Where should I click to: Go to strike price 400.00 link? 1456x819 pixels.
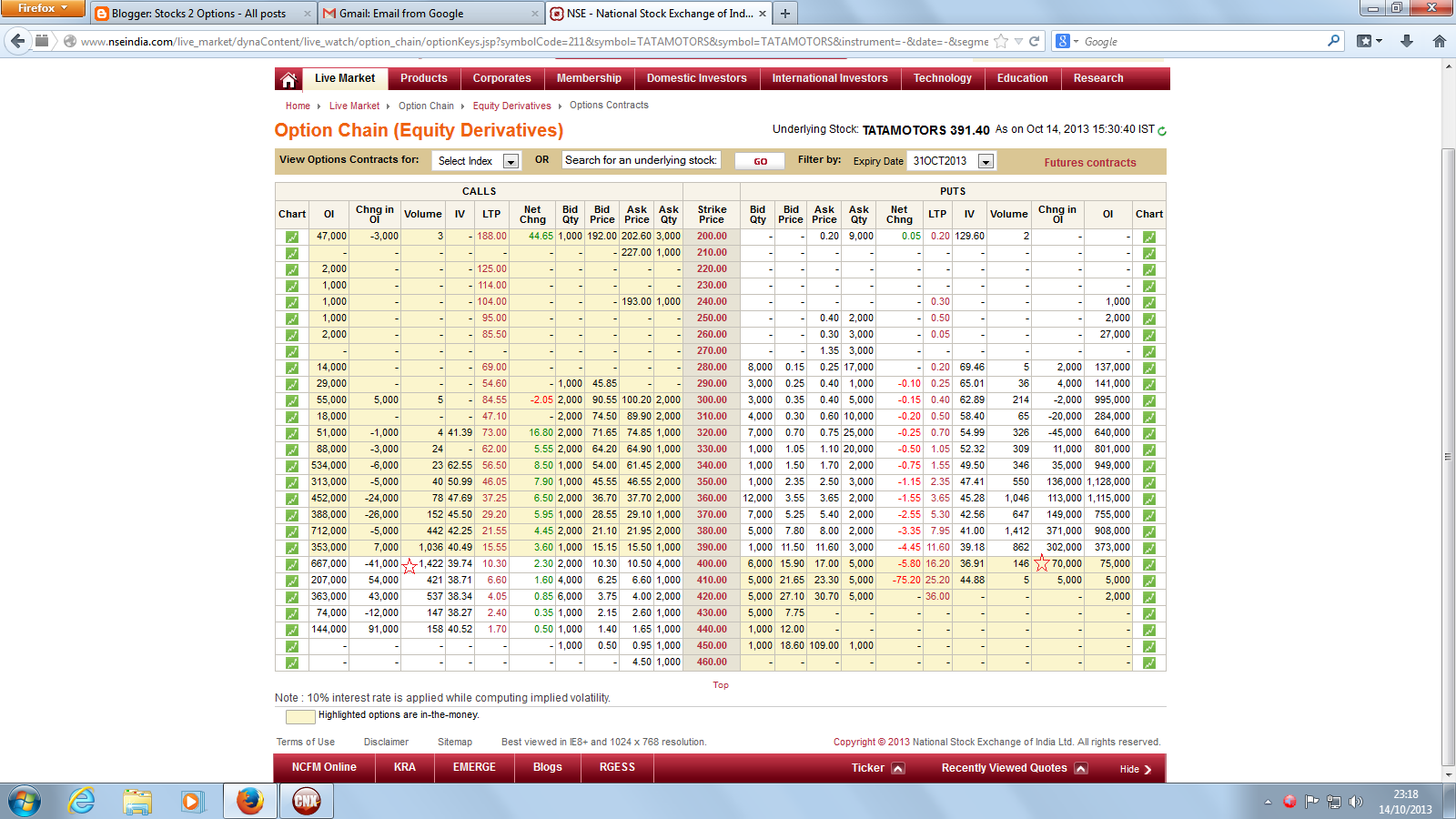coord(712,564)
